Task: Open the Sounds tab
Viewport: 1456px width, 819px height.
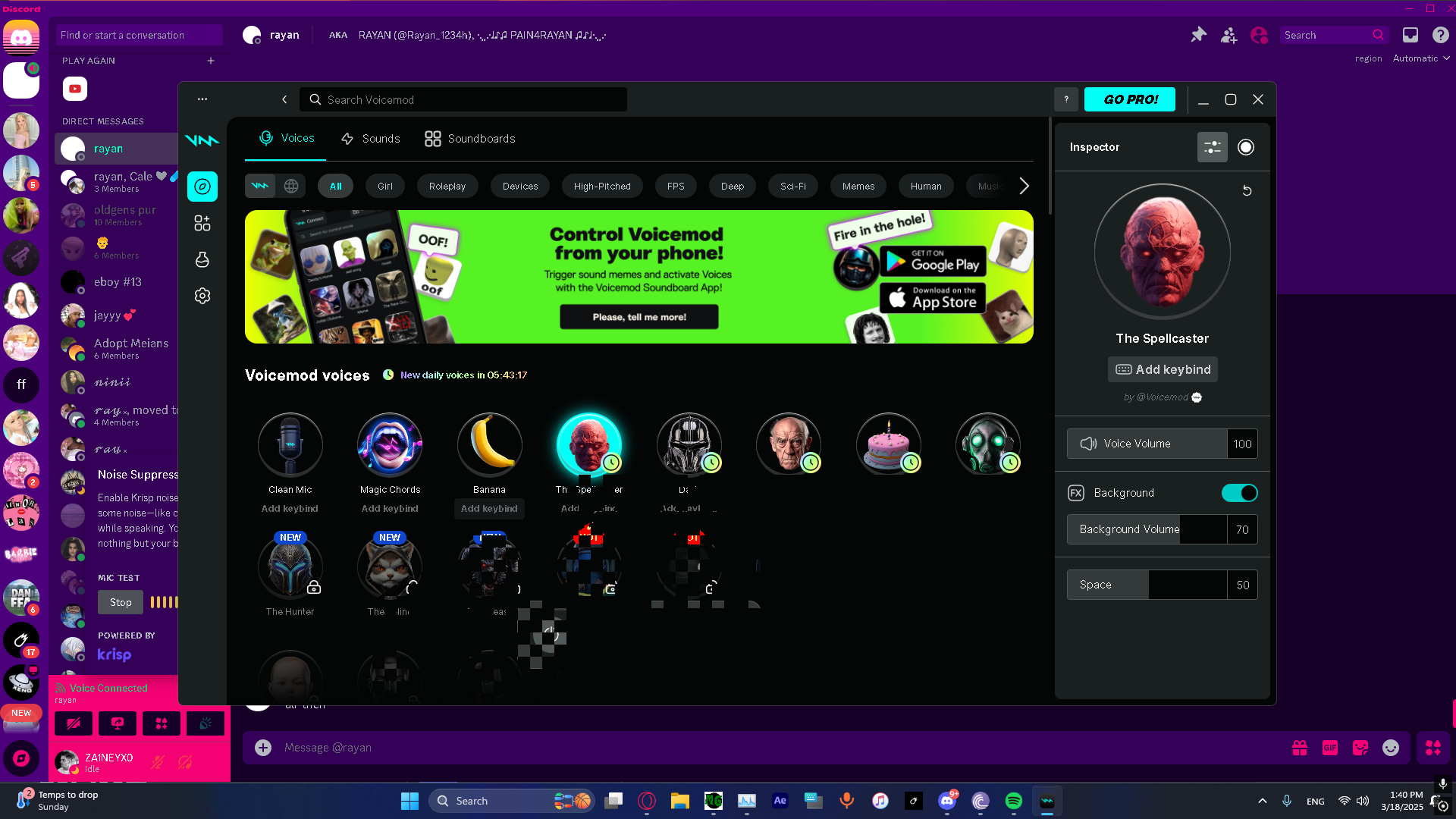Action: pos(370,139)
